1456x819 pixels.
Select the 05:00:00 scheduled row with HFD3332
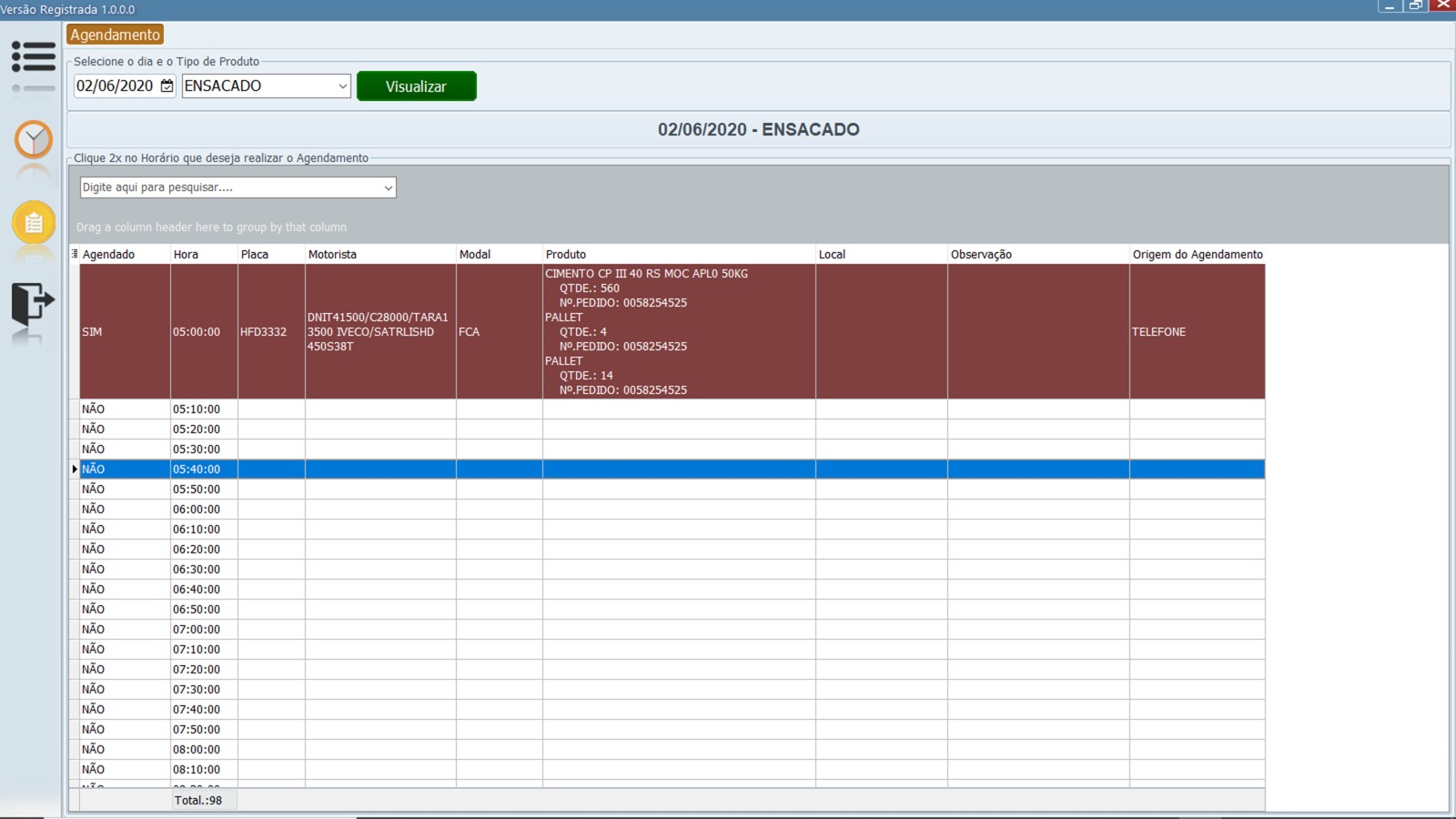click(264, 332)
